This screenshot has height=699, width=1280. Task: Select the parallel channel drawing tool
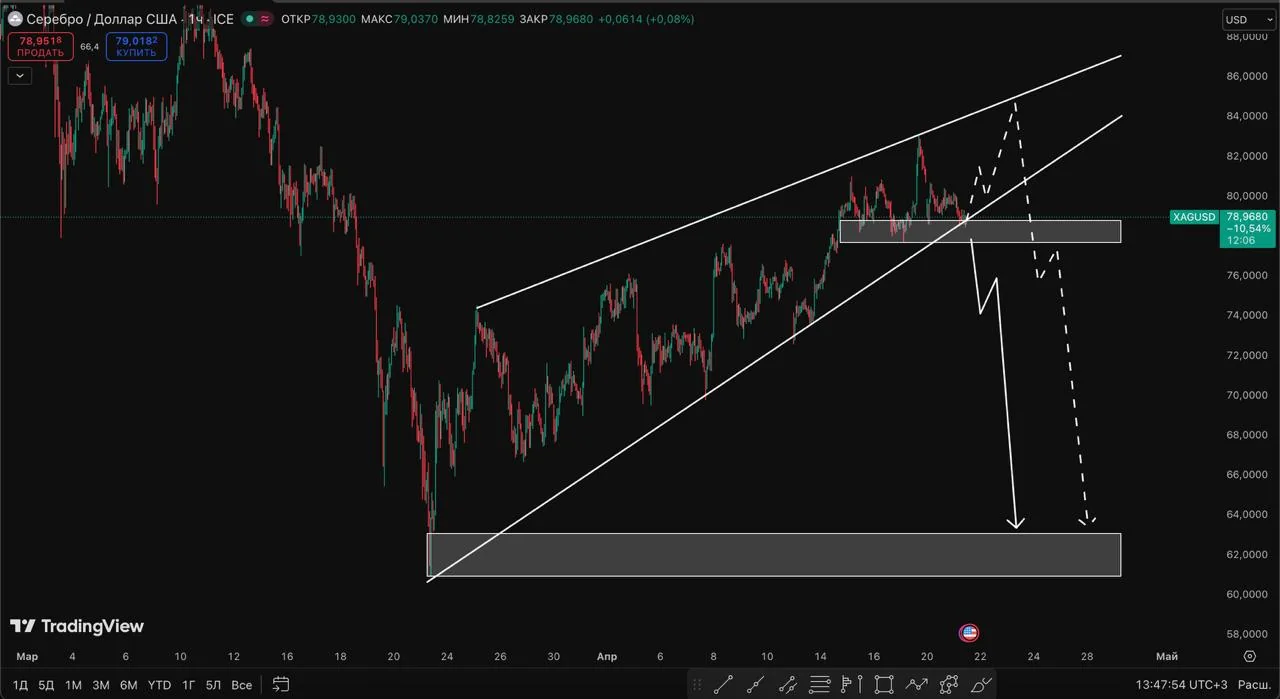click(x=787, y=685)
